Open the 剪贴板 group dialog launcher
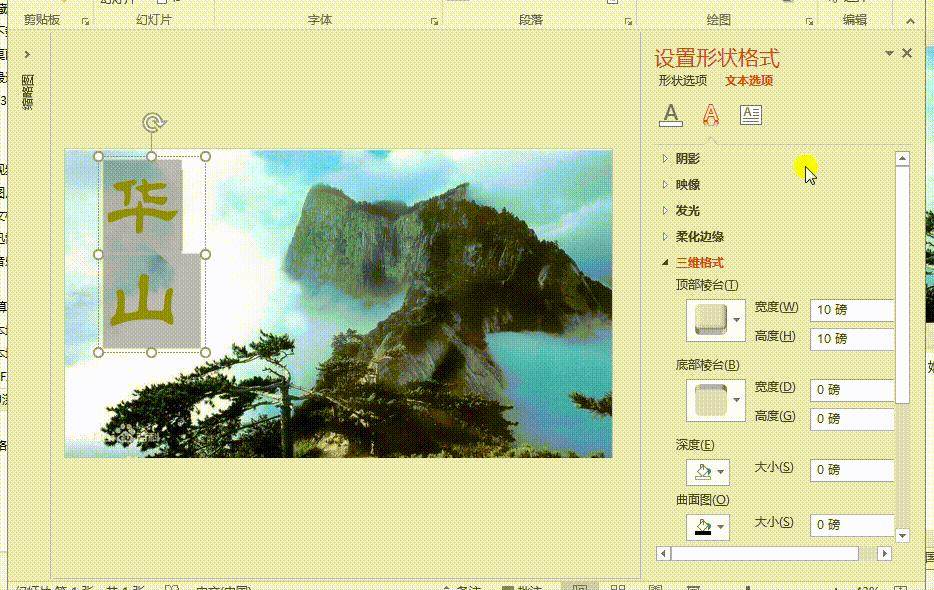This screenshot has height=590, width=934. click(85, 21)
